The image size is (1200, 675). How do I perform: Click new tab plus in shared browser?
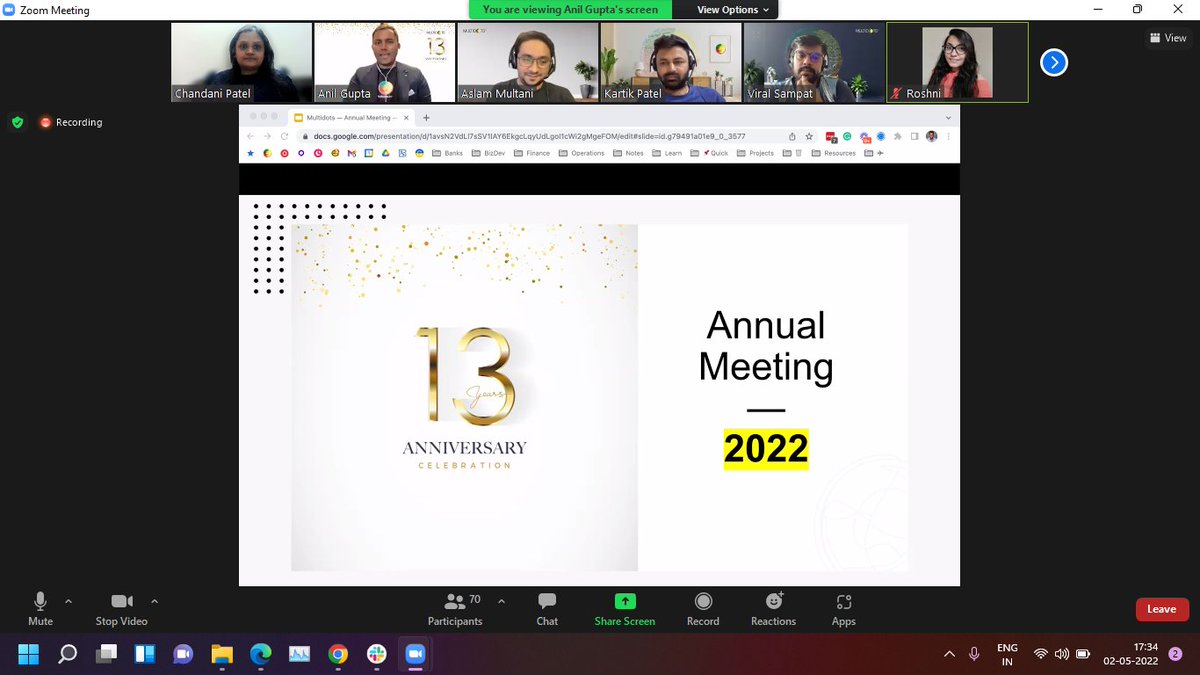(426, 117)
